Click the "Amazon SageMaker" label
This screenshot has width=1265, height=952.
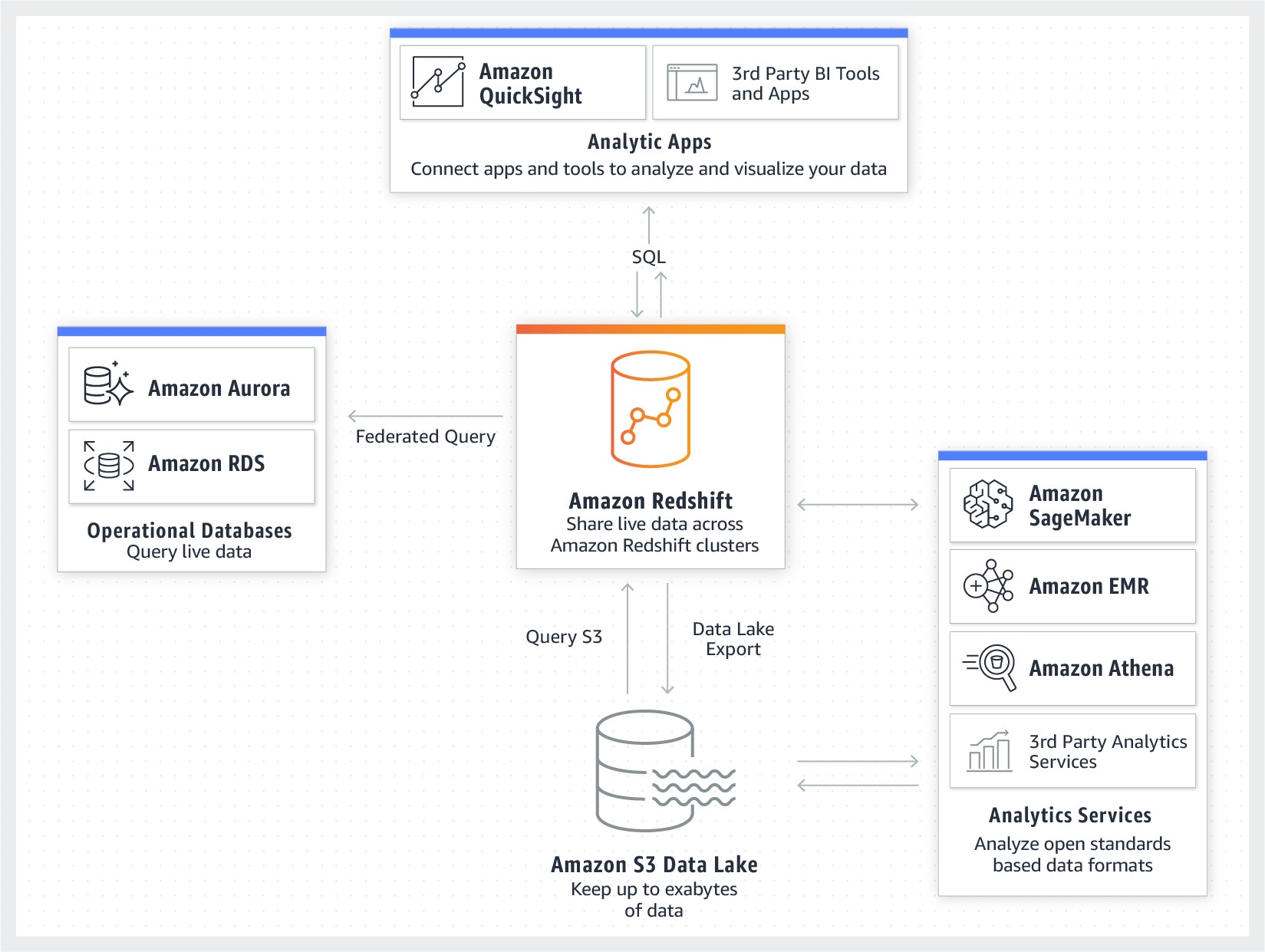coord(1080,506)
